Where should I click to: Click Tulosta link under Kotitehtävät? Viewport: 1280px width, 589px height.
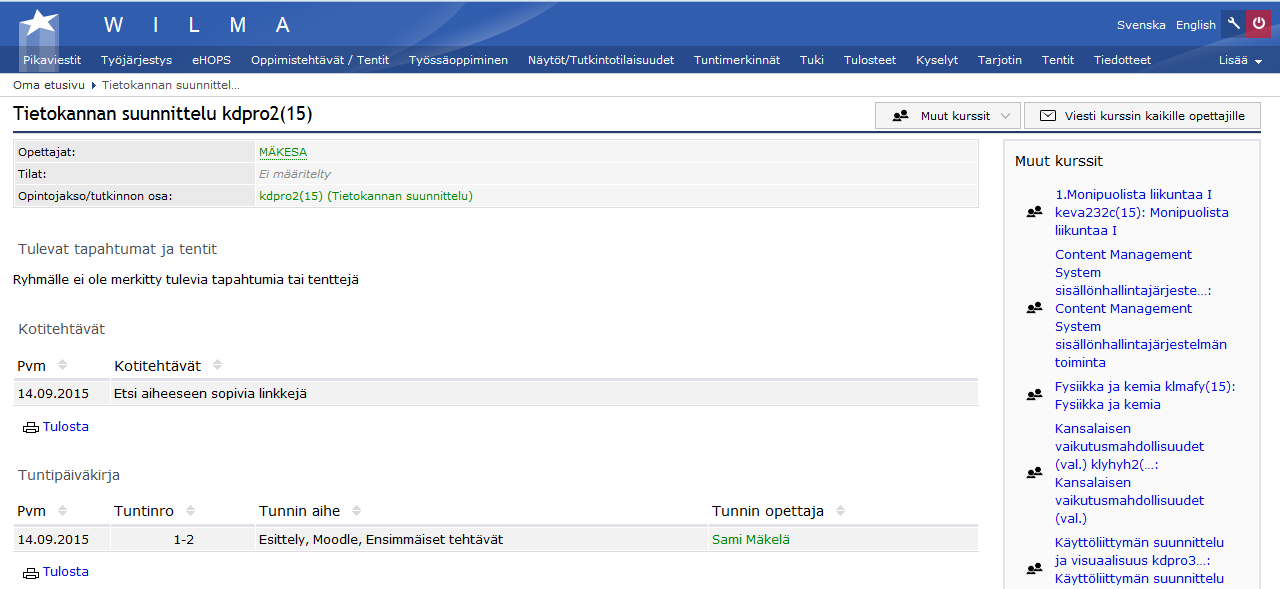(x=66, y=427)
